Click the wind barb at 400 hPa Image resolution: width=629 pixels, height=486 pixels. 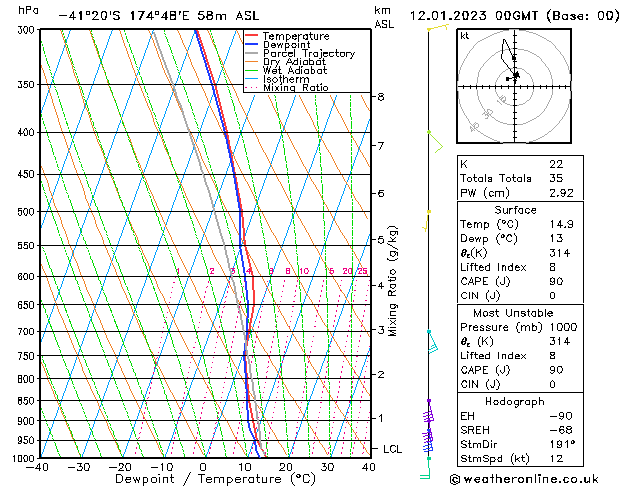coord(436,142)
